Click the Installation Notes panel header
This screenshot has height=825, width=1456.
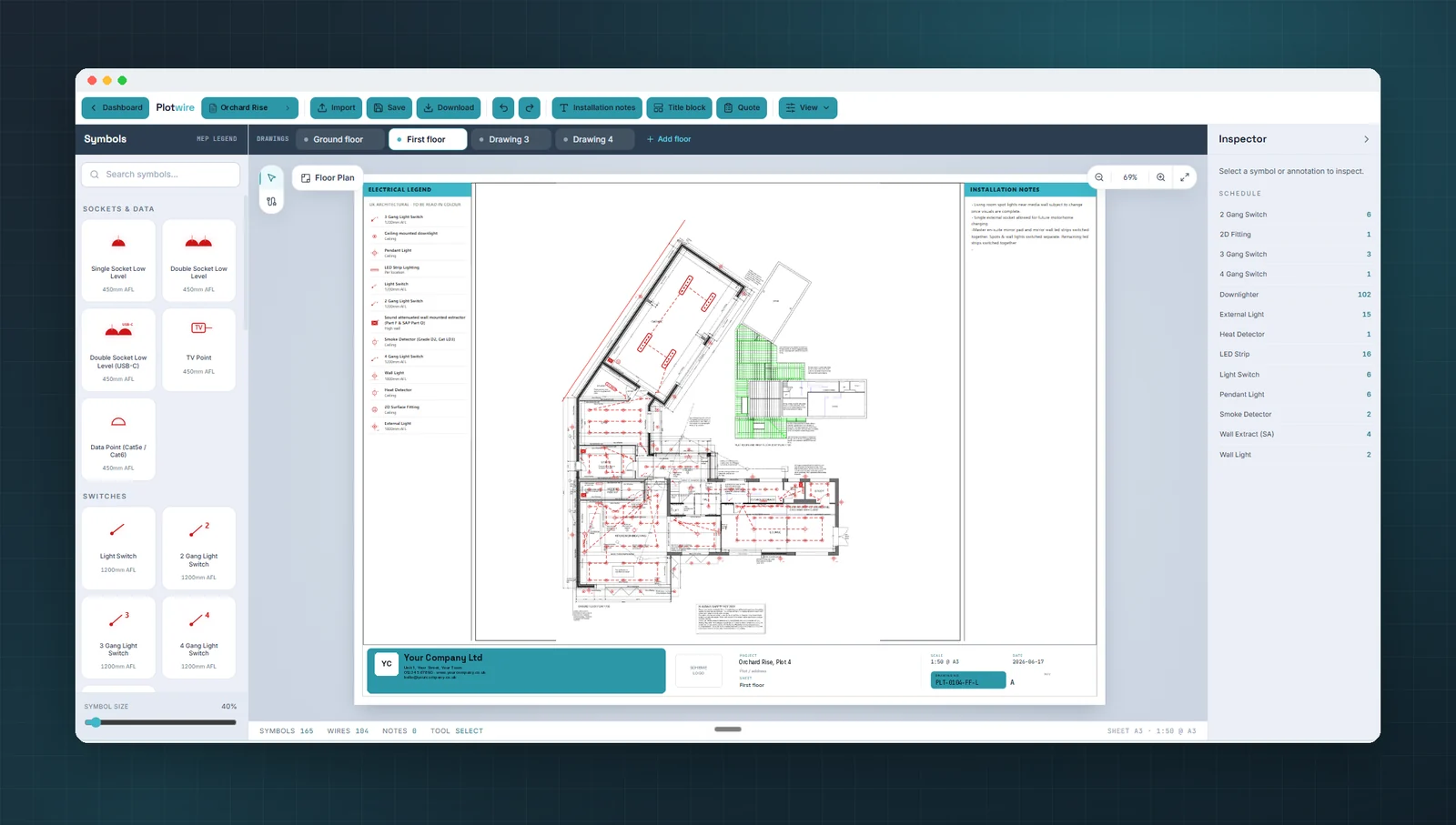pyautogui.click(x=1030, y=189)
